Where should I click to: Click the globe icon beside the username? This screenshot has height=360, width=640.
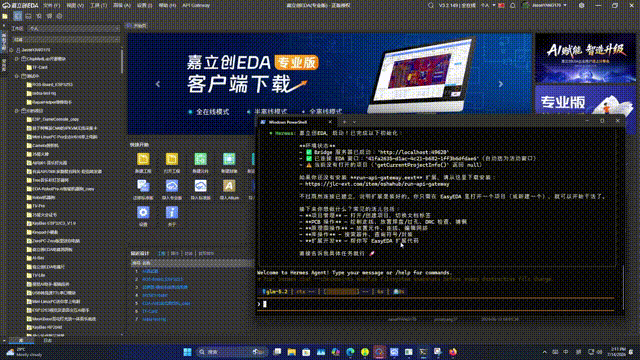point(525,5)
